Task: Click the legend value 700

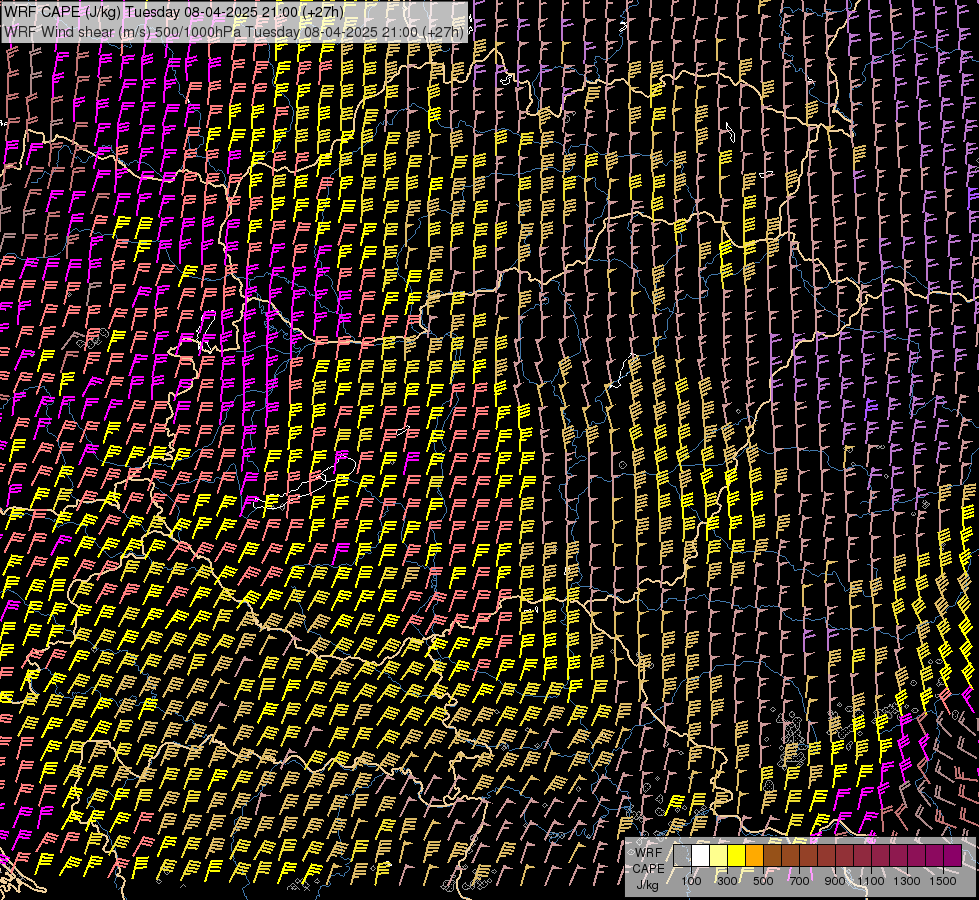Action: coord(799,881)
